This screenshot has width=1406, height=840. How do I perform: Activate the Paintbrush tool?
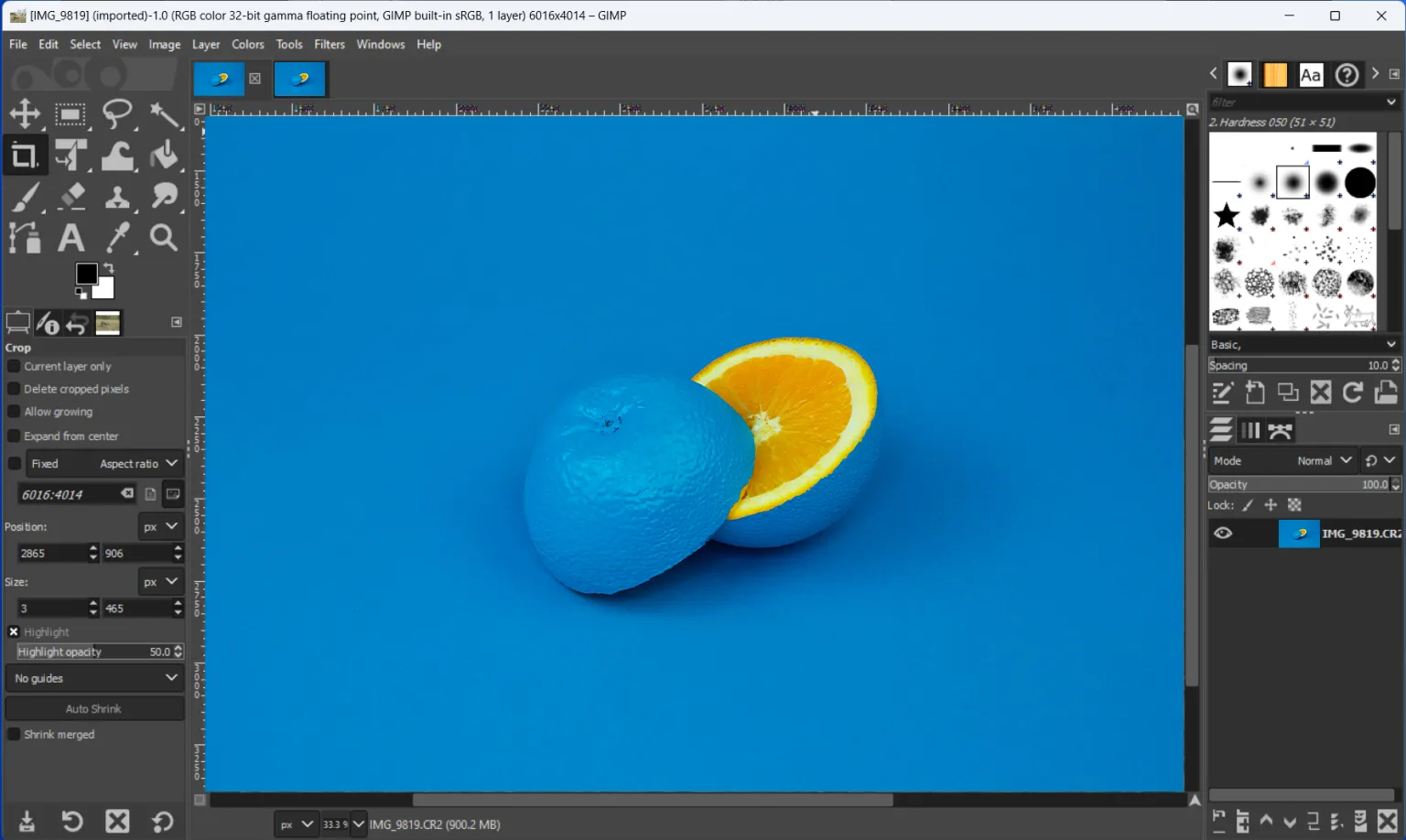[25, 196]
